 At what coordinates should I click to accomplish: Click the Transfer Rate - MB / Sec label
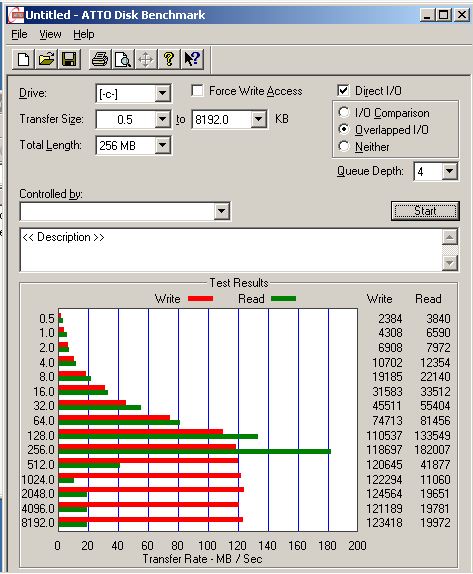(x=202, y=559)
